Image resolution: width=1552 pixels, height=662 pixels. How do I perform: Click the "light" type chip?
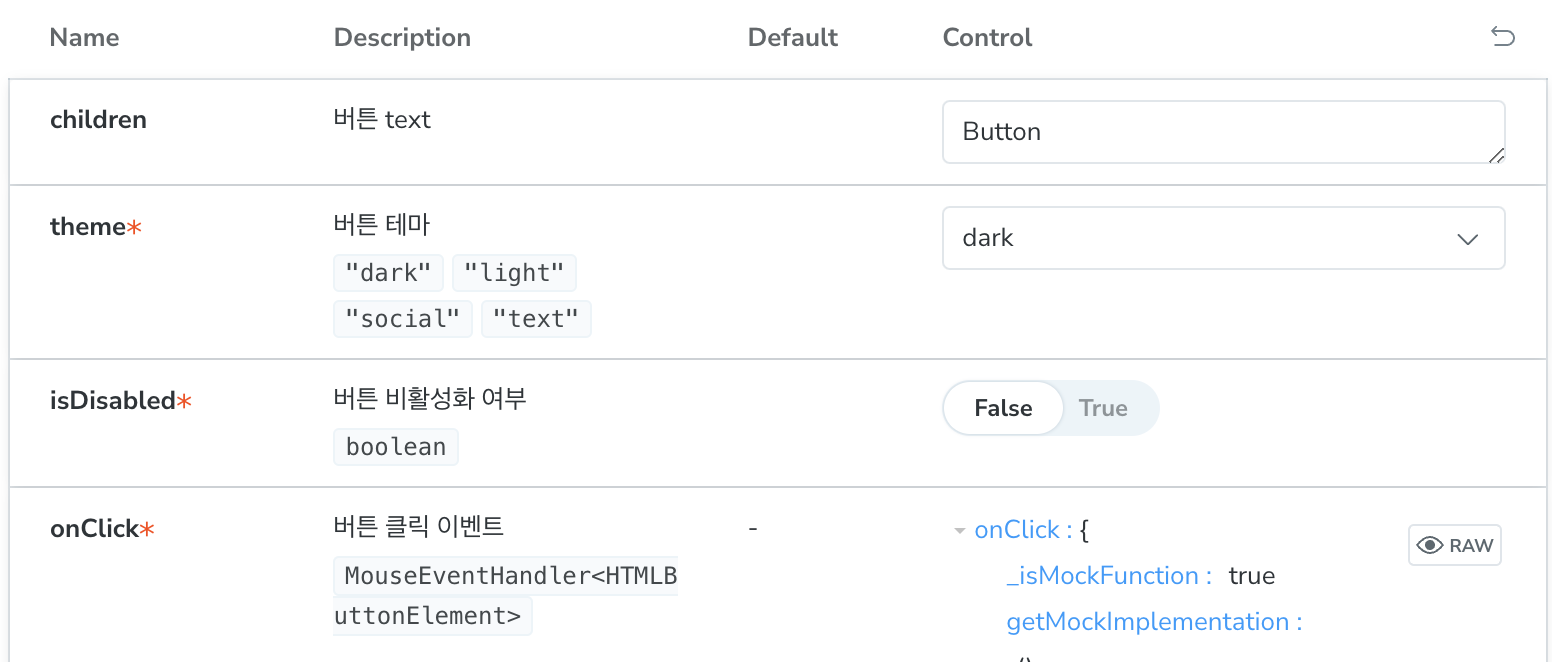click(x=514, y=273)
